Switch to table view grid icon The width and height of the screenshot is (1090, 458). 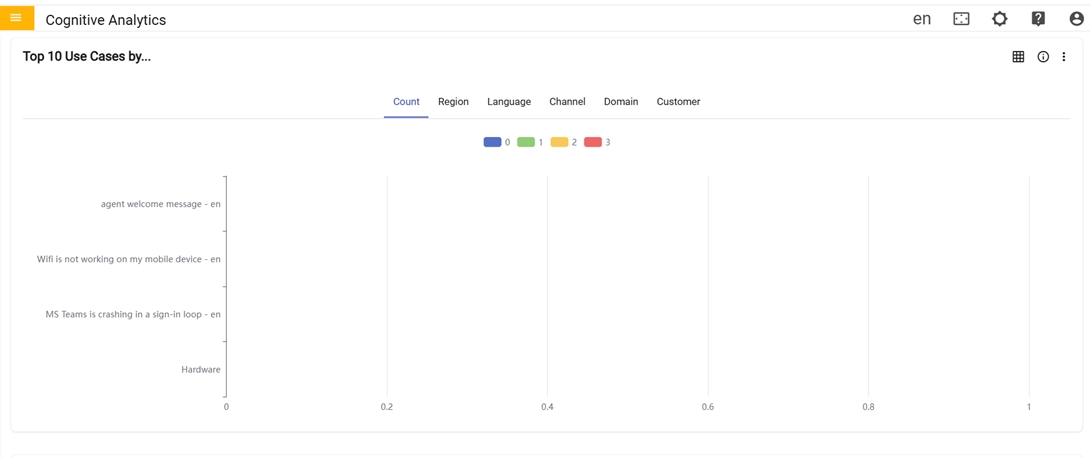pyautogui.click(x=1018, y=57)
